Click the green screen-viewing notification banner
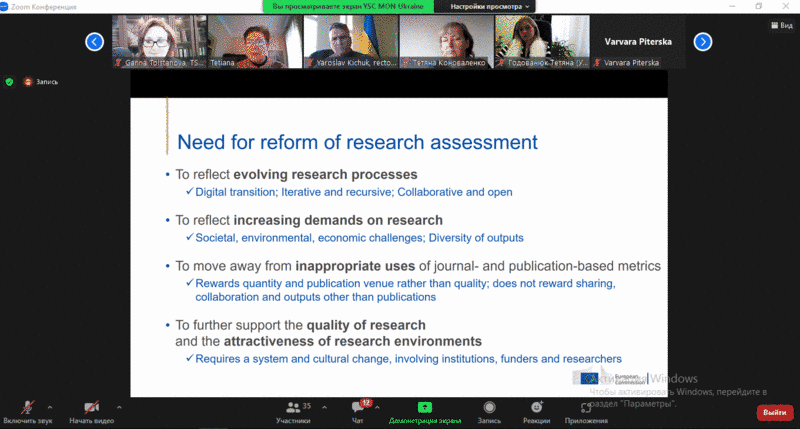 [x=349, y=6]
